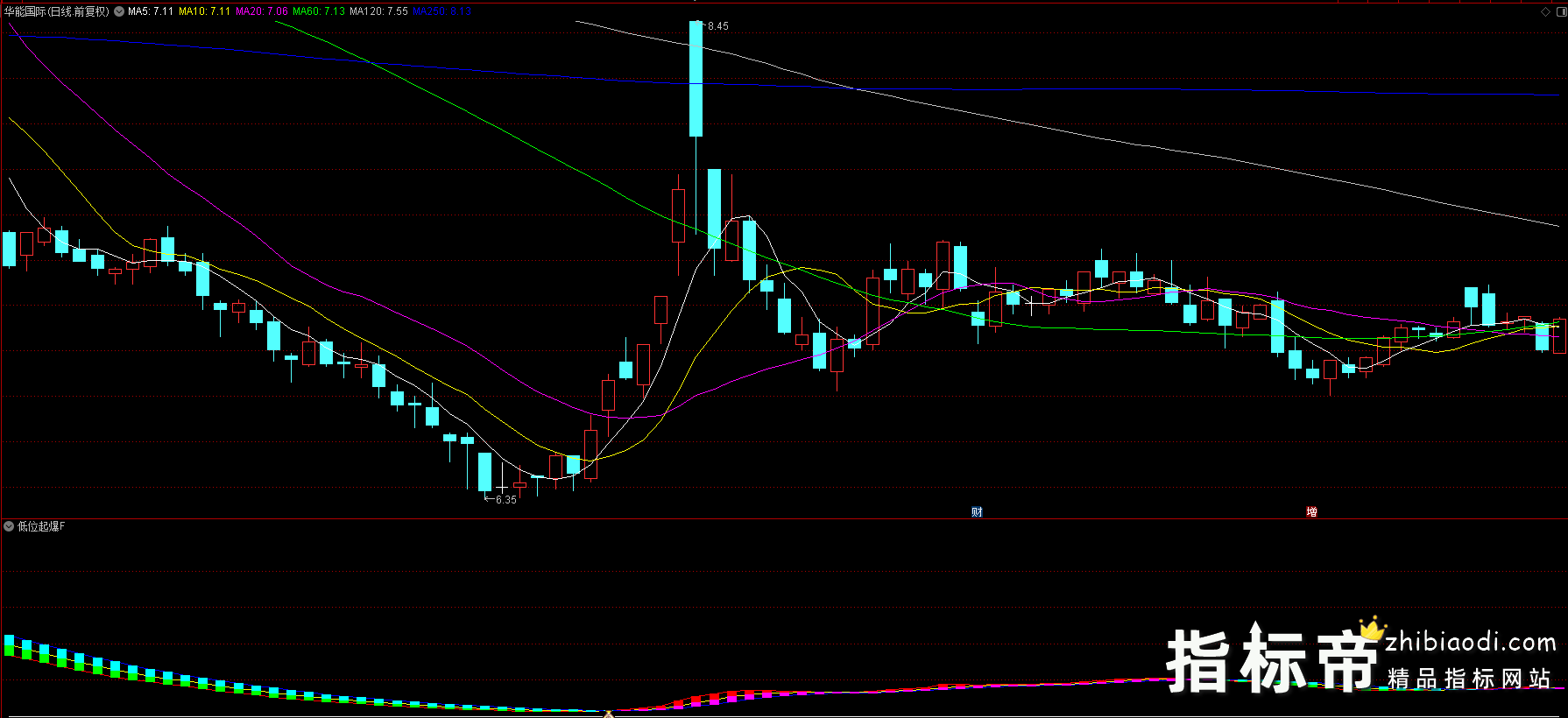Click the diamond icon at top right

click(1545, 11)
